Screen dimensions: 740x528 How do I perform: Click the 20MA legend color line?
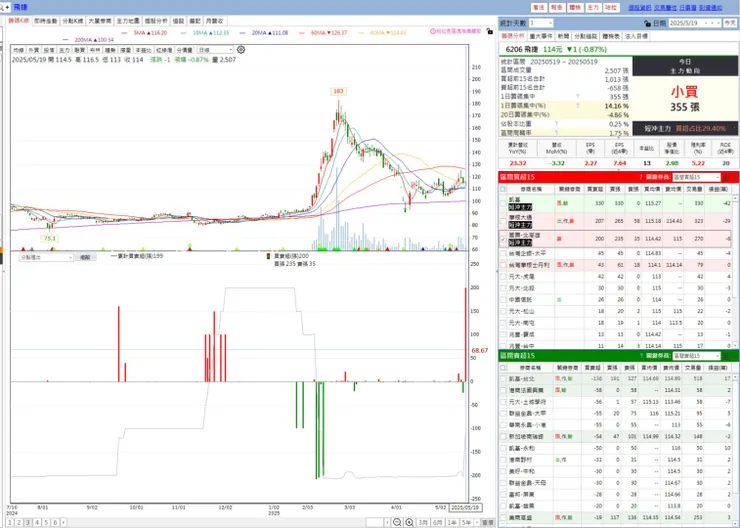point(243,33)
